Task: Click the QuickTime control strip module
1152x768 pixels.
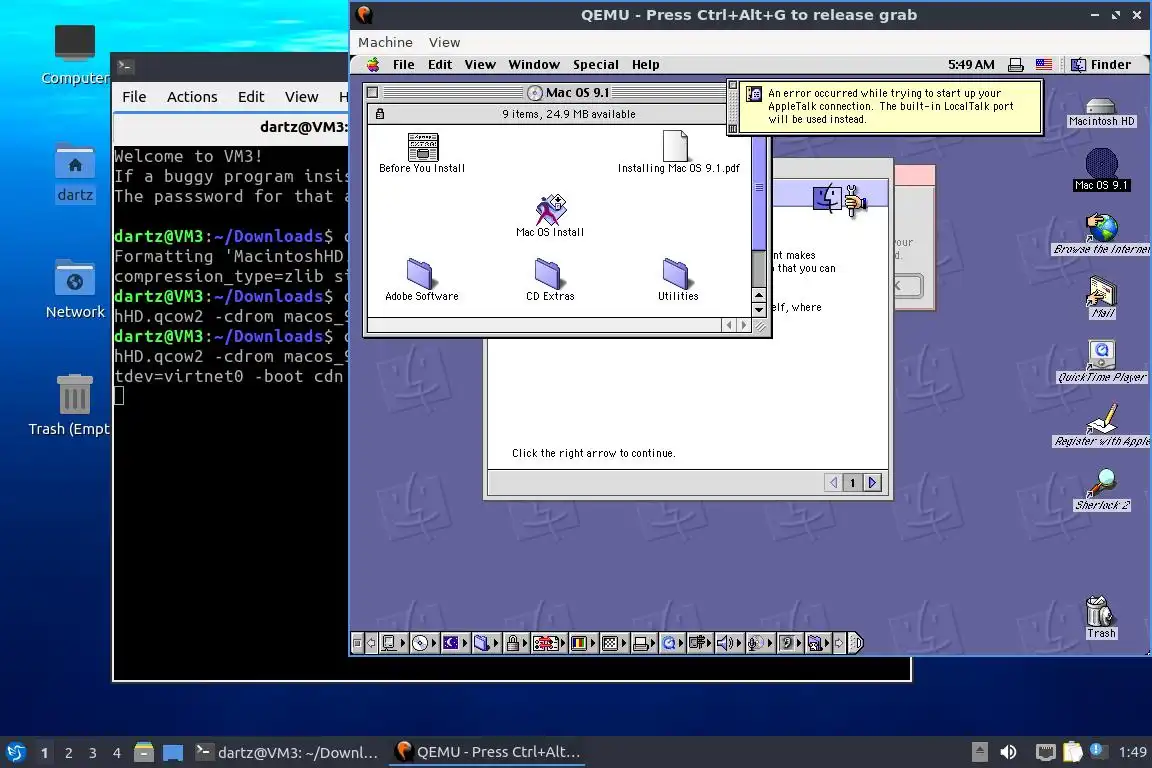Action: (672, 643)
